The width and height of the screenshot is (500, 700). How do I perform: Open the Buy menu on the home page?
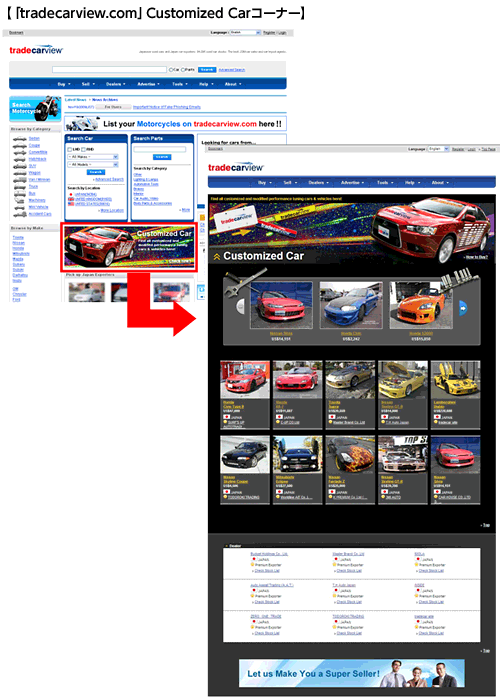63,84
